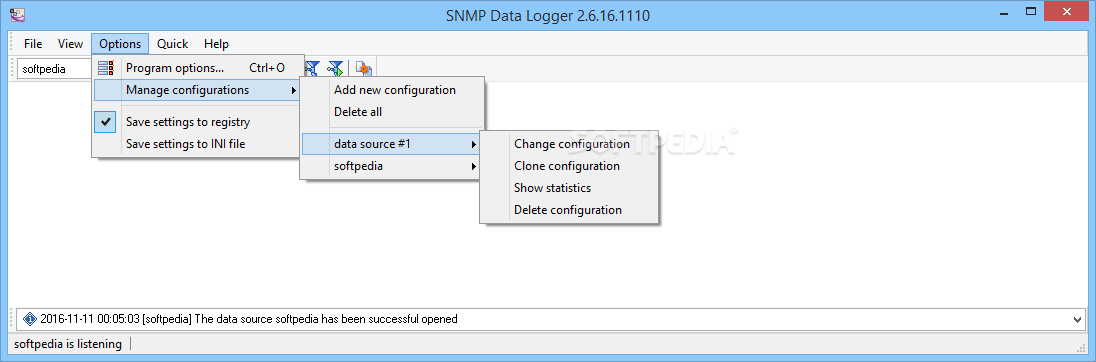Click the softpedia configuration combo box
The height and width of the screenshot is (362, 1096).
(55, 69)
